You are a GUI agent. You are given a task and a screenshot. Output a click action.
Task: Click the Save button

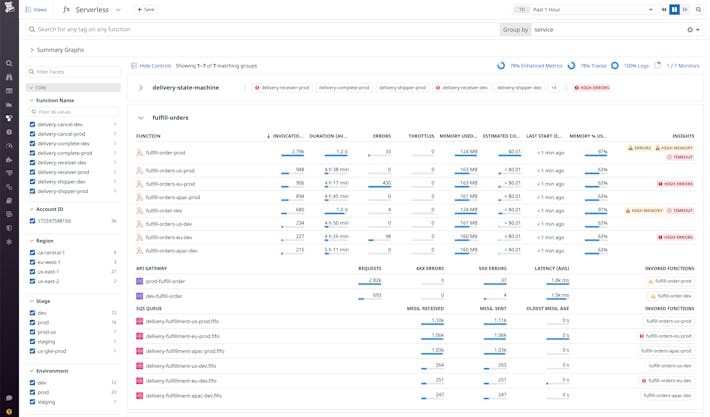[x=145, y=10]
